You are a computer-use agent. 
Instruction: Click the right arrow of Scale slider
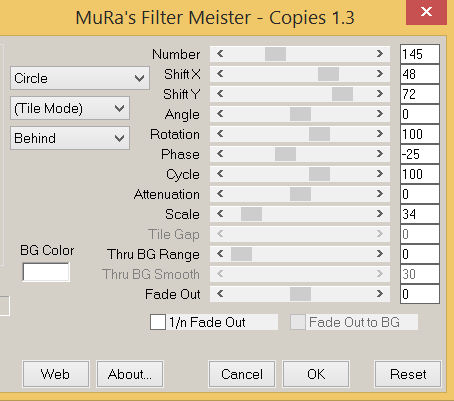[380, 214]
